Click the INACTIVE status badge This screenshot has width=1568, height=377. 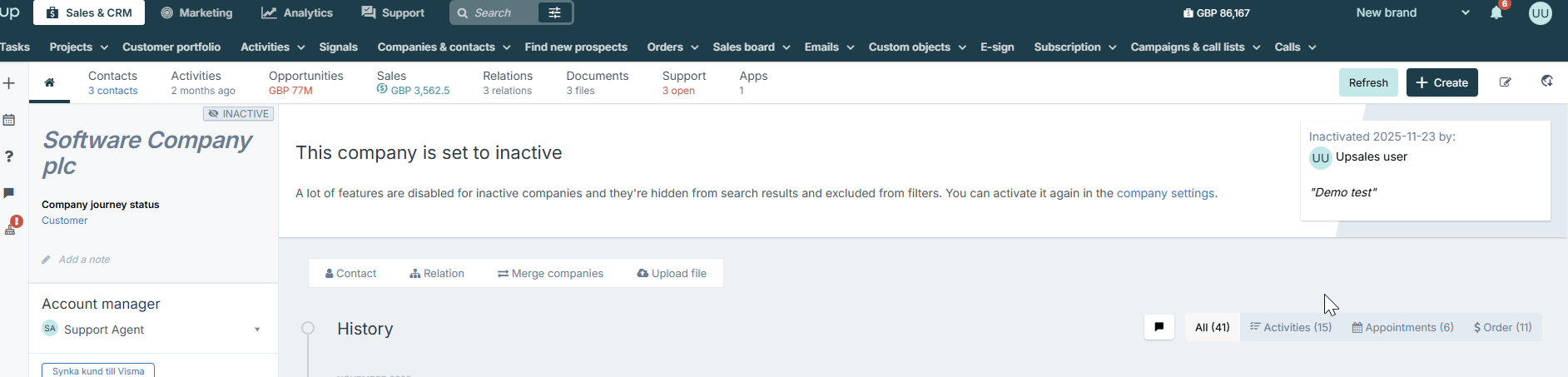[238, 113]
